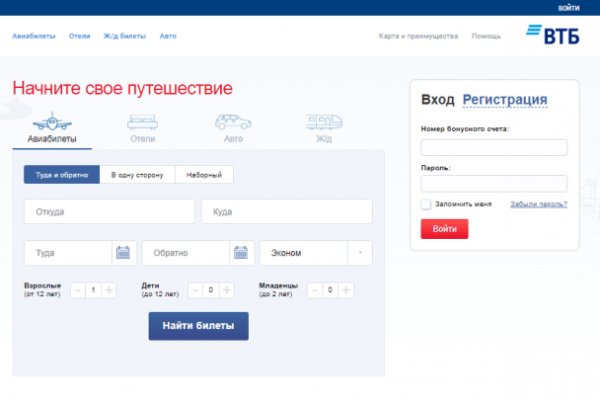Click the ВТБ logo
Screen dimensions: 600x400
(549, 35)
